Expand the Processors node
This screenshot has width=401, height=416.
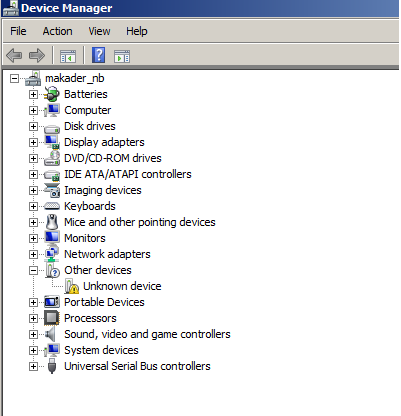[x=33, y=318]
